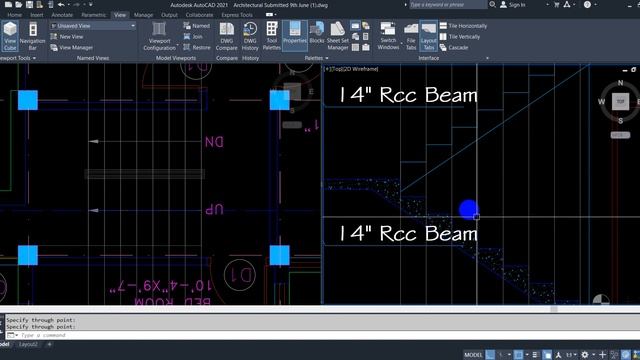Click Tile Vertically

(x=460, y=37)
